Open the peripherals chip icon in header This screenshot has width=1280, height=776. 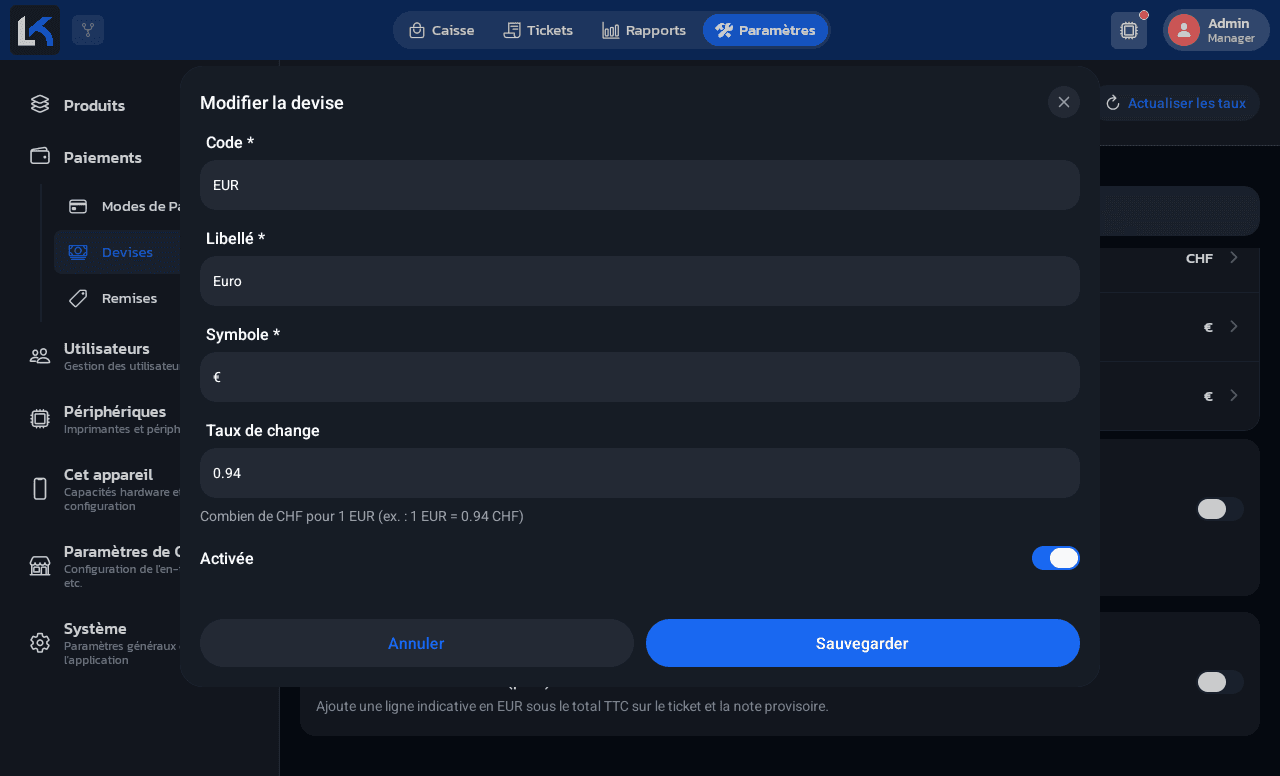coord(1129,30)
